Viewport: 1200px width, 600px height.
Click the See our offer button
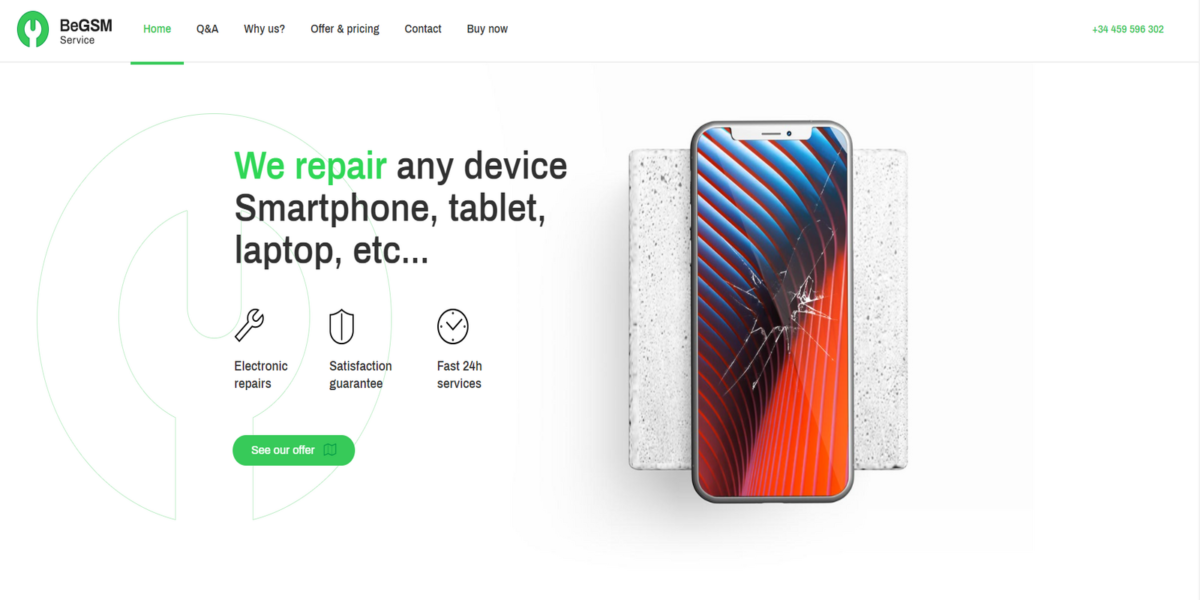pos(294,450)
